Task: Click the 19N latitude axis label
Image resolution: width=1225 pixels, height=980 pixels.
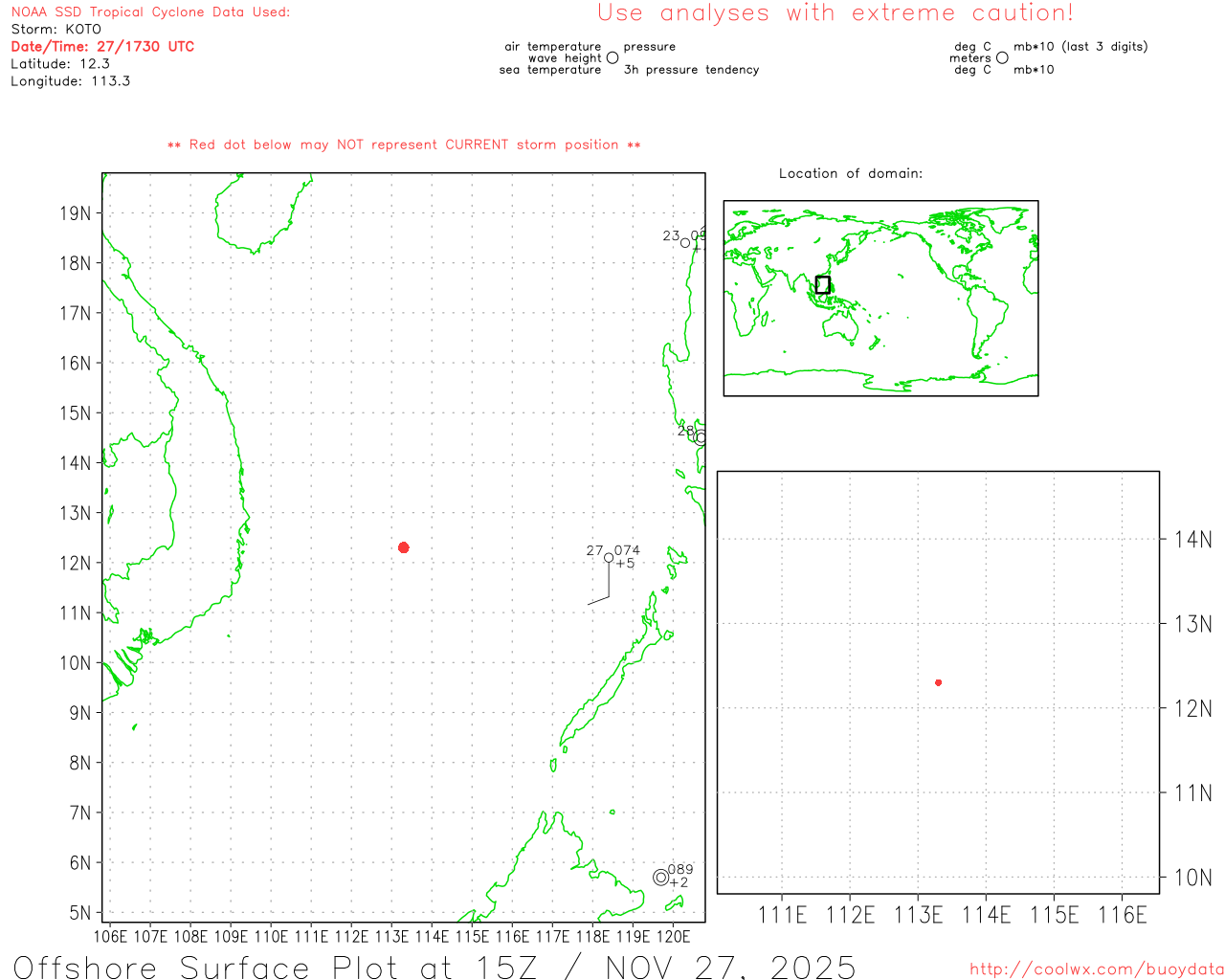Action: point(75,213)
